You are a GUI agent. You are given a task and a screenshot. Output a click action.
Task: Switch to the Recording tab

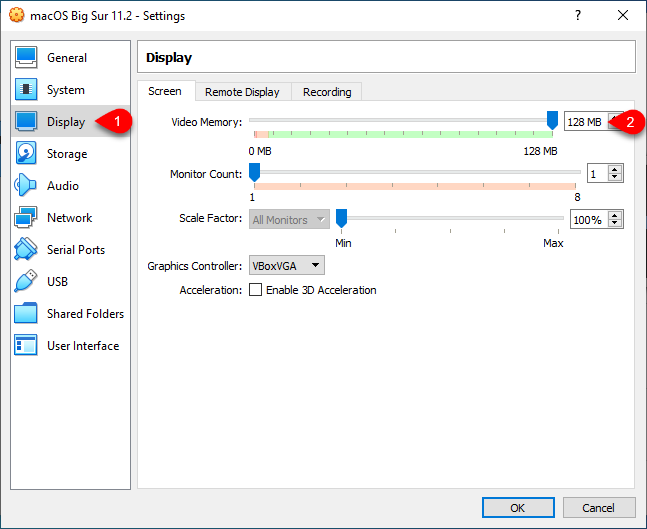(327, 92)
